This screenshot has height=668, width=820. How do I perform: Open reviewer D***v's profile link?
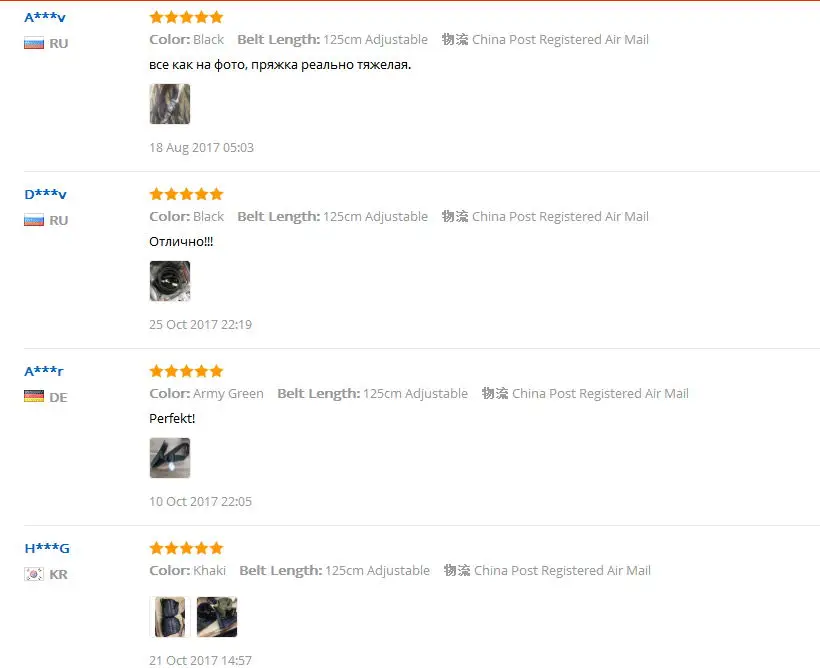[x=45, y=195]
